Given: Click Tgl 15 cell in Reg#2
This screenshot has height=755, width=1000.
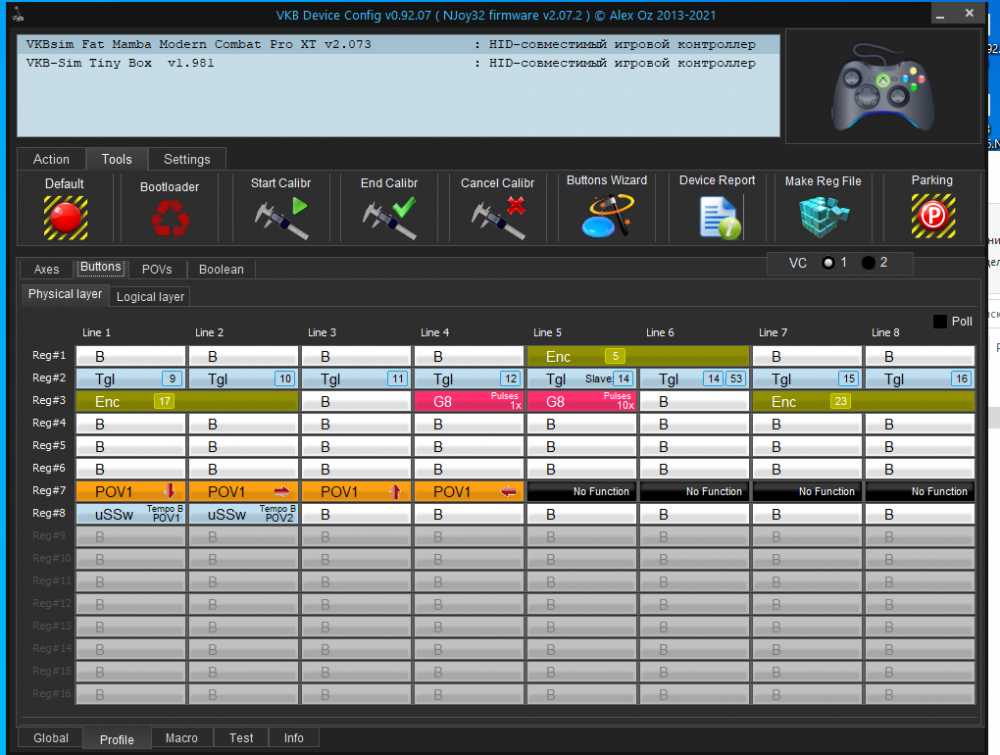Looking at the screenshot, I should pos(808,379).
